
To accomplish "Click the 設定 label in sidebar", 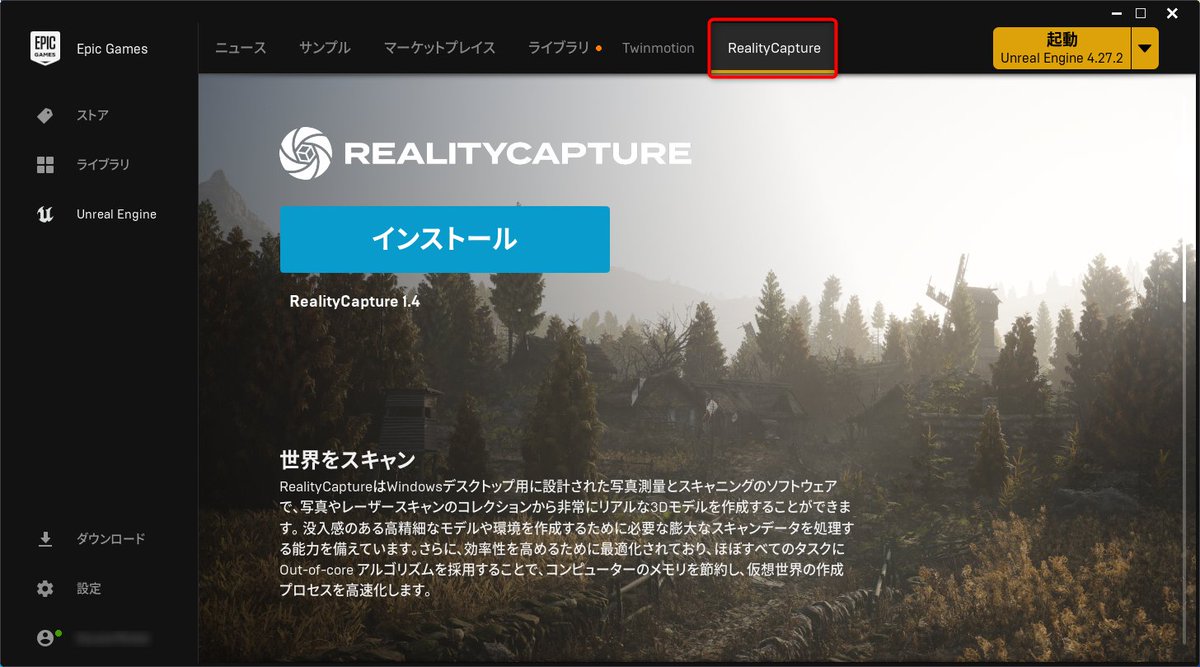I will click(x=89, y=589).
